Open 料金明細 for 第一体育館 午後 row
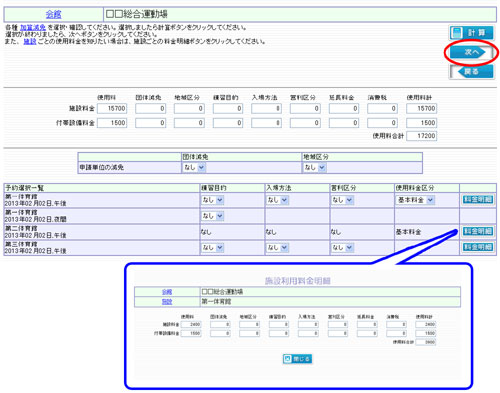This screenshot has height=393, width=500. (478, 199)
